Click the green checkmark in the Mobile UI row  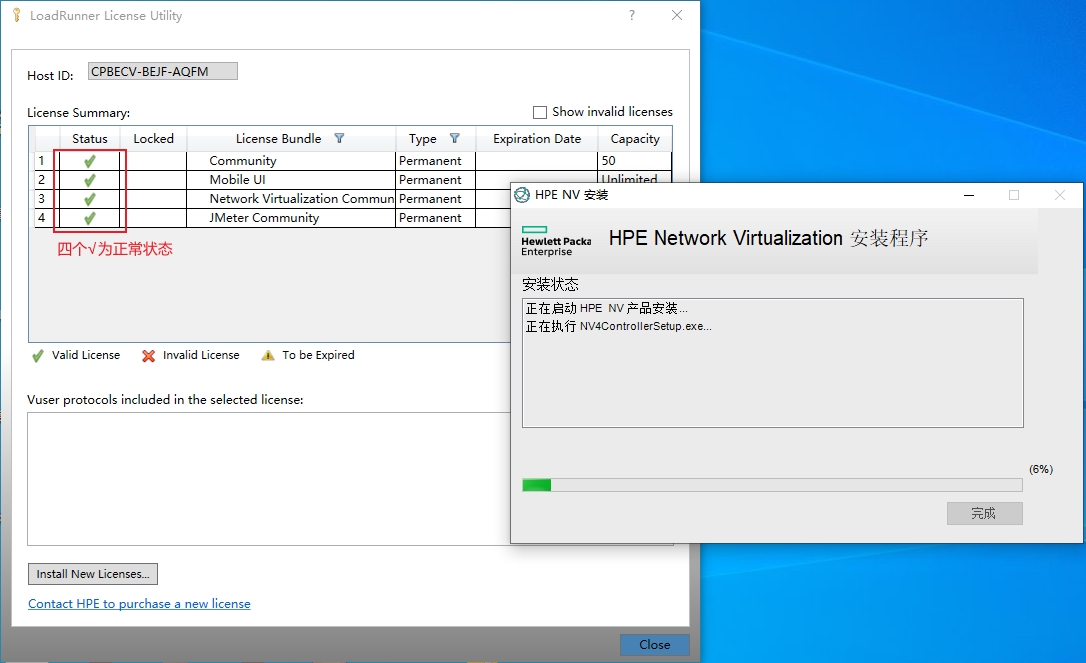pos(89,180)
